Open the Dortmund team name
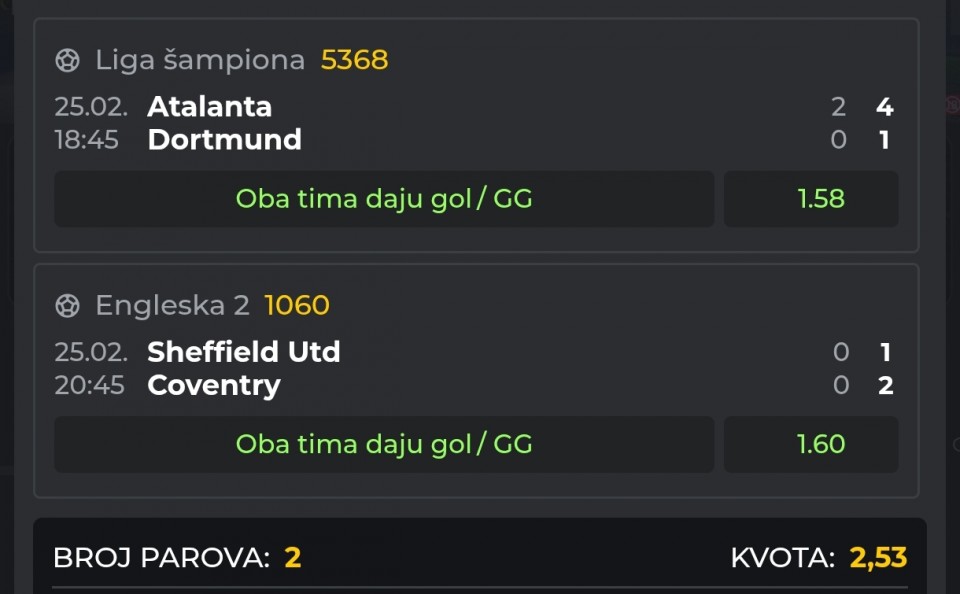Screen dimensions: 960x594 click(x=224, y=139)
